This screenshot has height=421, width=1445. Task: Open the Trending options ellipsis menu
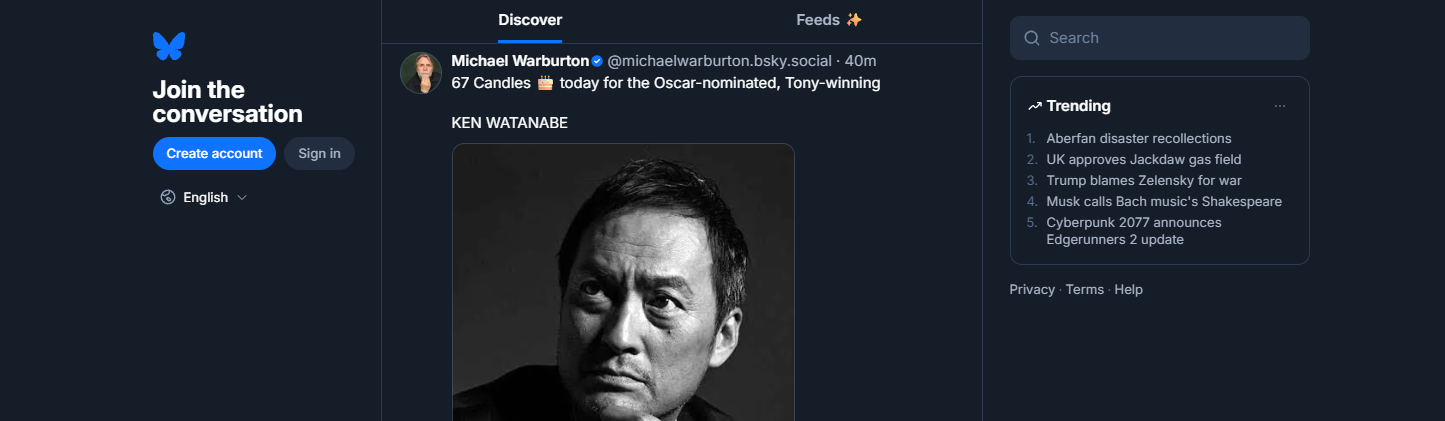click(x=1280, y=106)
